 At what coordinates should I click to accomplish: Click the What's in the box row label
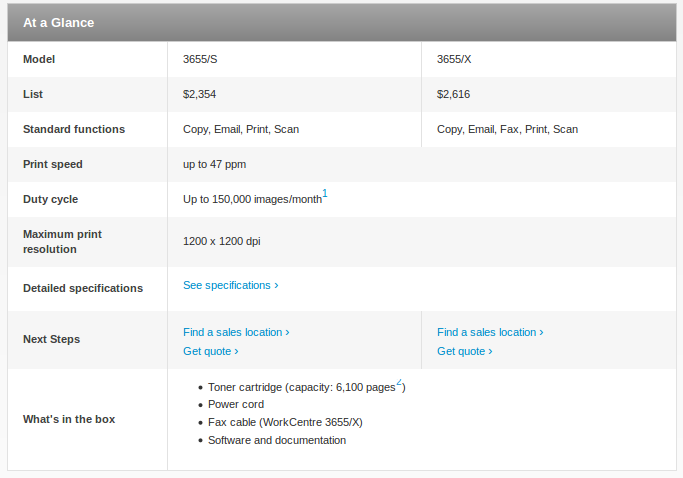point(69,419)
